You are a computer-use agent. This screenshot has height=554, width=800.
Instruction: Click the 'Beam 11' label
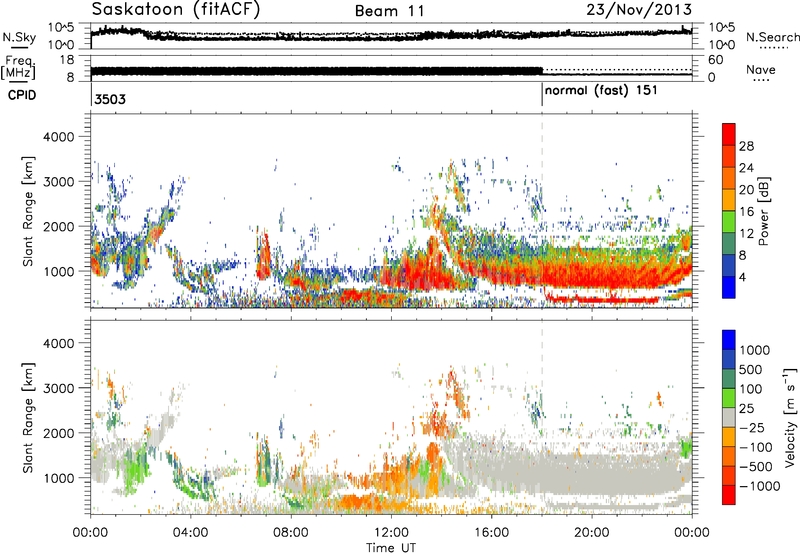[x=390, y=11]
